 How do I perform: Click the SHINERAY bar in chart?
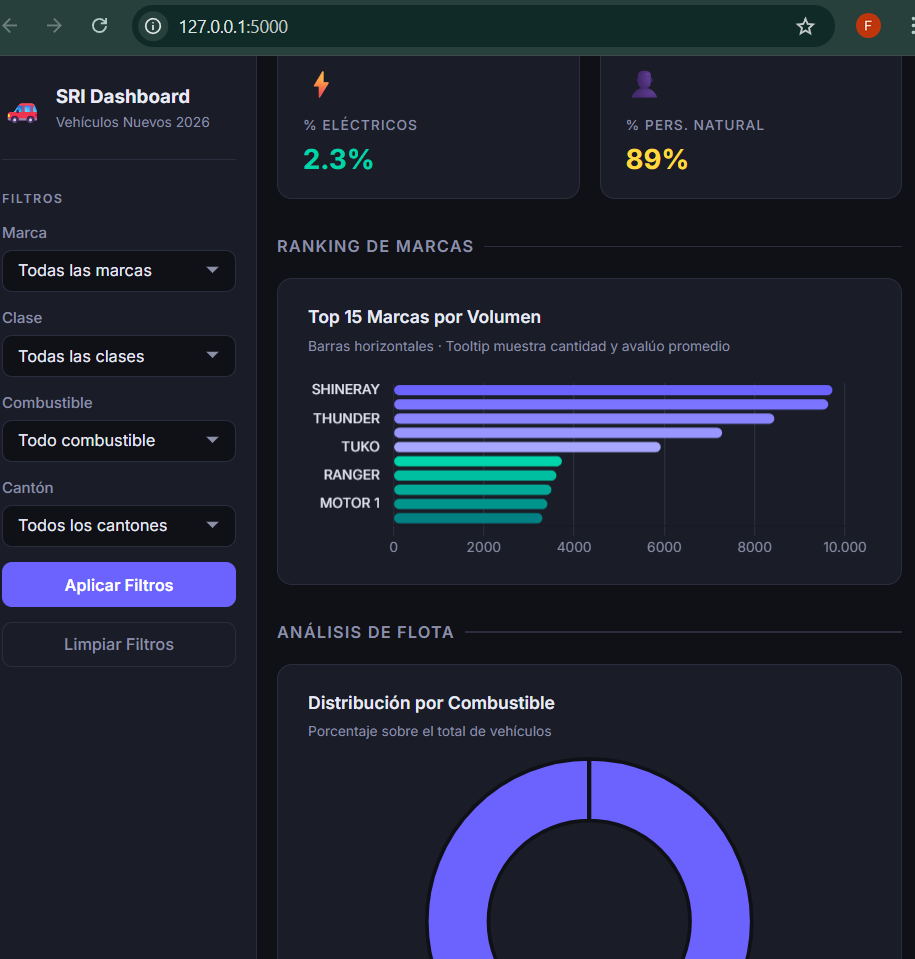click(x=612, y=390)
